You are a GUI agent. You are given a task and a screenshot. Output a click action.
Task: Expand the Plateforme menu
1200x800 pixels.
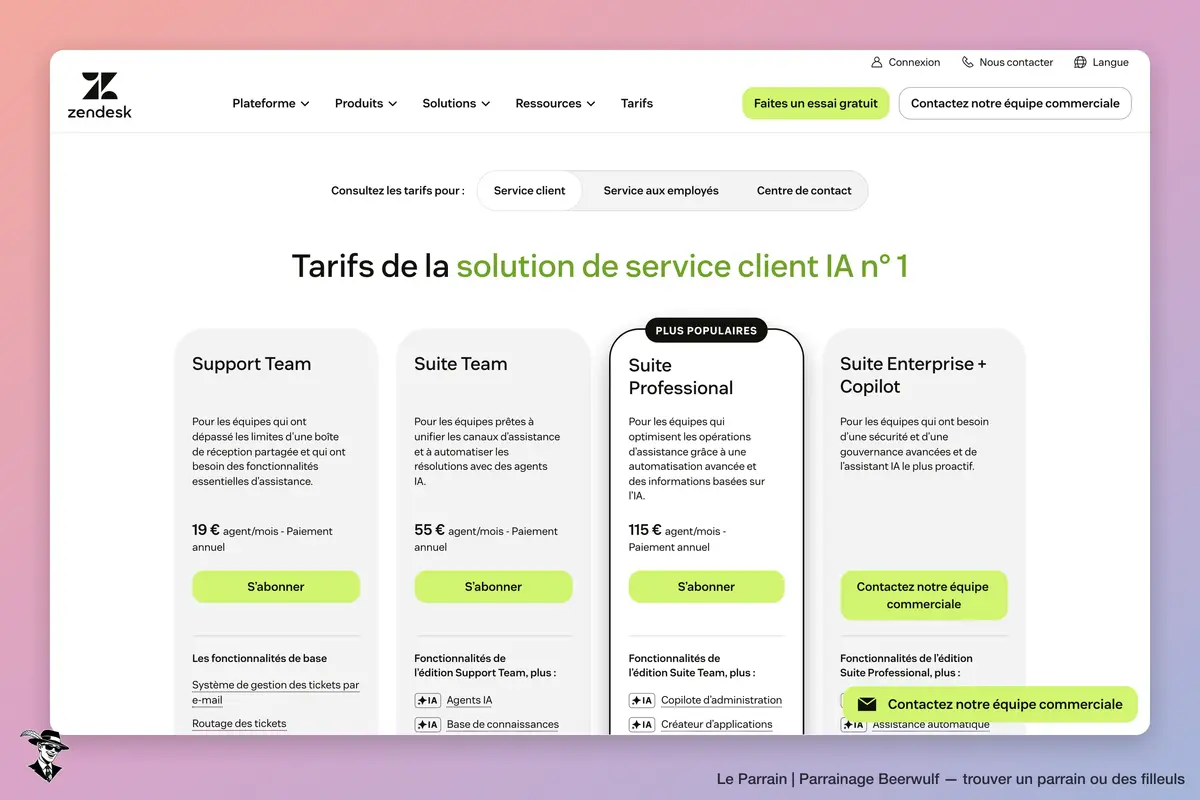(271, 103)
